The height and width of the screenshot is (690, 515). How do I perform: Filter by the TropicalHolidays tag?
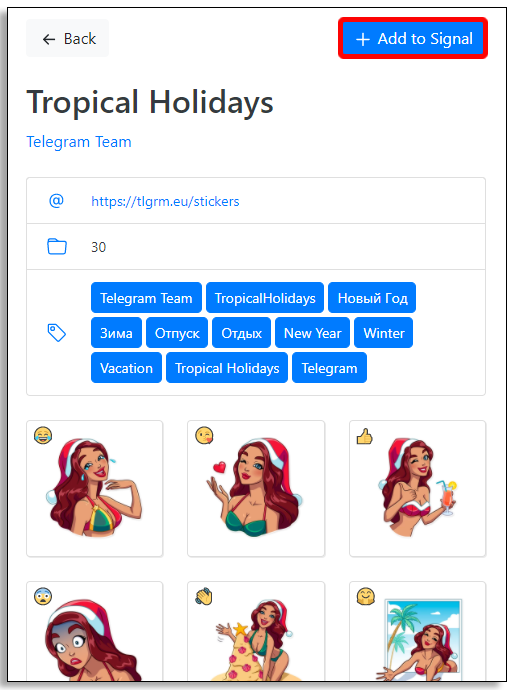click(265, 298)
